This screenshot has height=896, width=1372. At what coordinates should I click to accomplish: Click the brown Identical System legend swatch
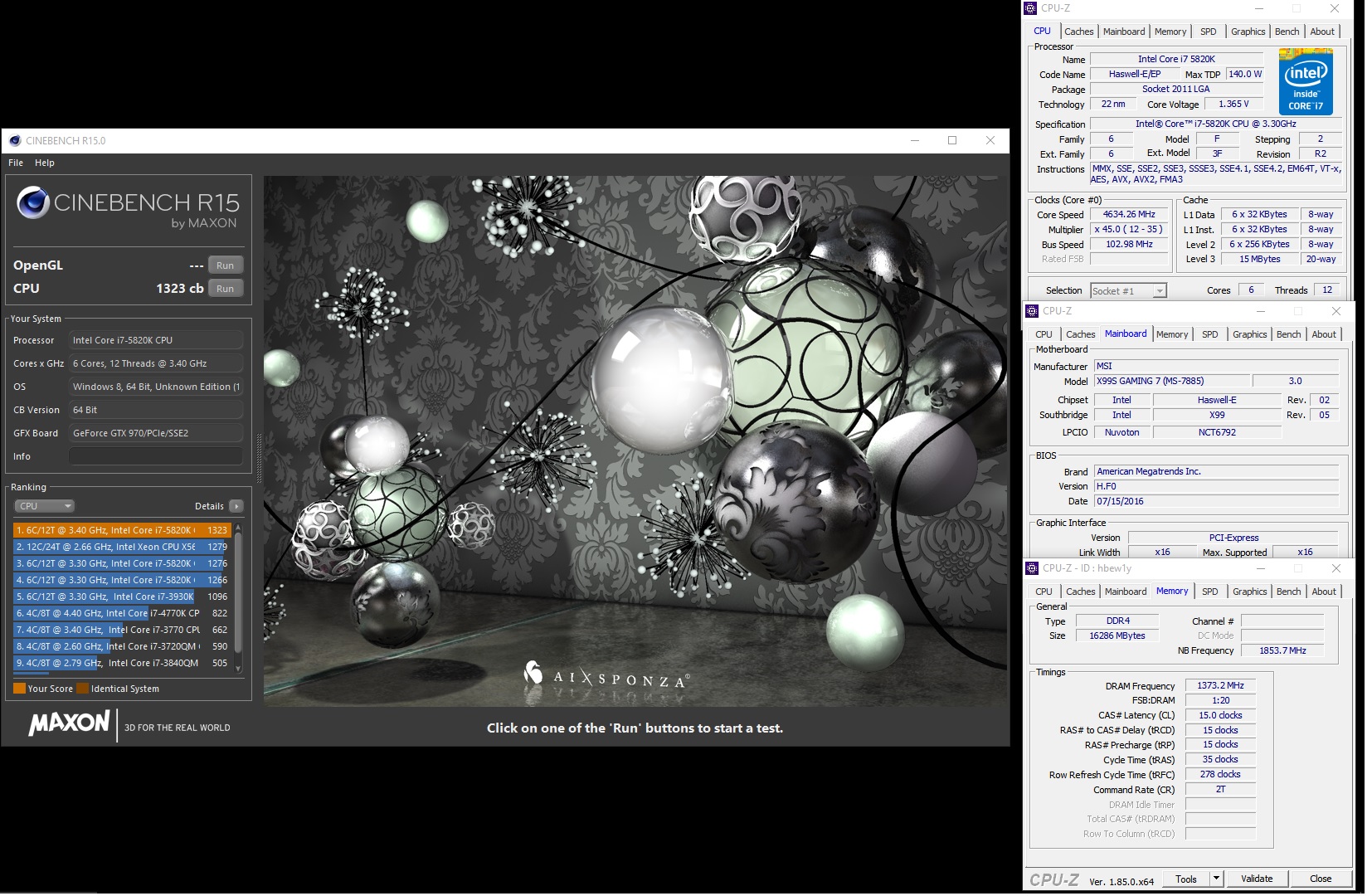82,689
